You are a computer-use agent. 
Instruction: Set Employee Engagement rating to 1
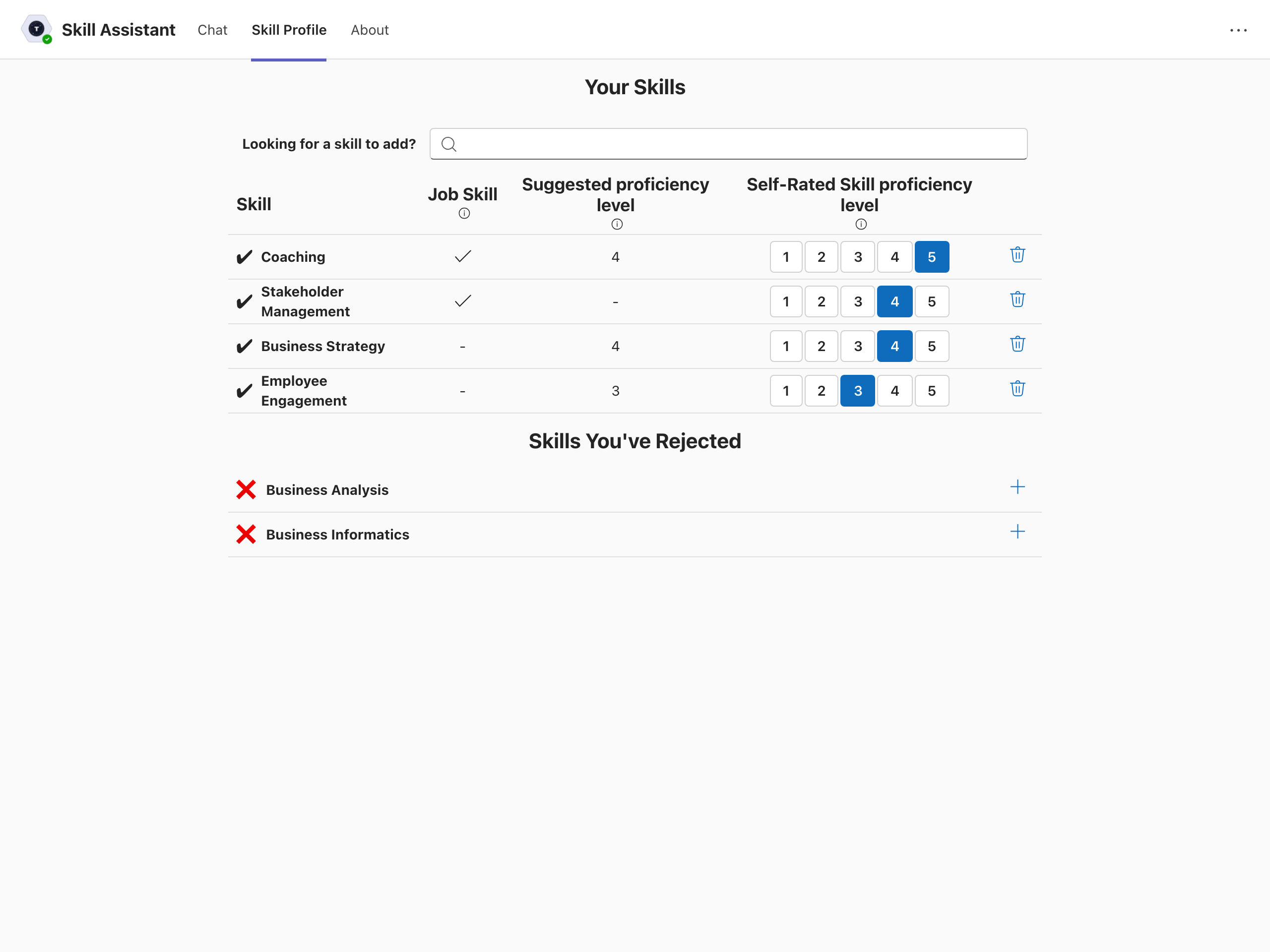785,391
